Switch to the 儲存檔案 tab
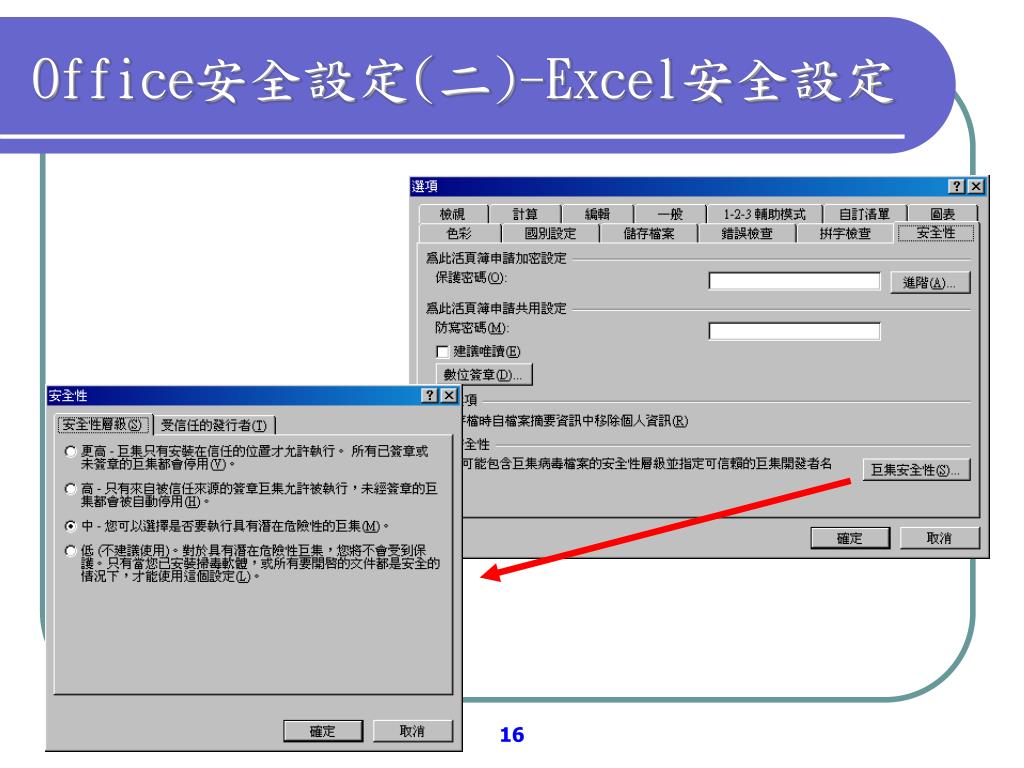 pyautogui.click(x=648, y=233)
